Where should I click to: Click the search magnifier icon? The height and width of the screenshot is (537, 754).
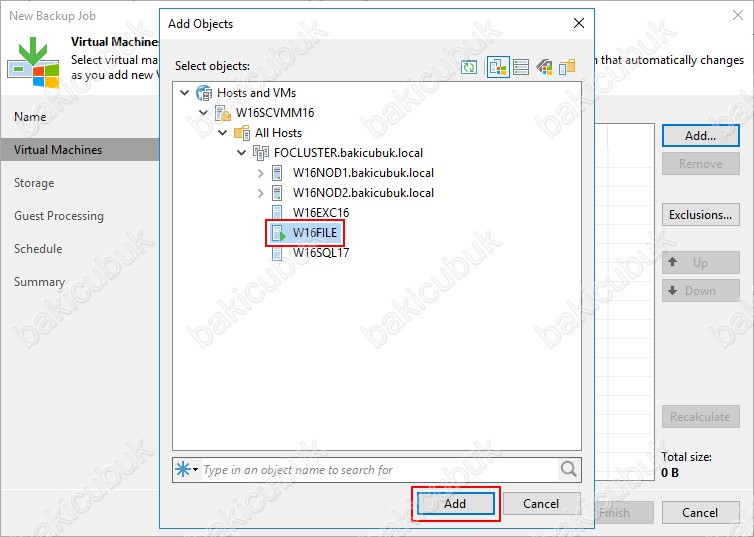point(568,469)
